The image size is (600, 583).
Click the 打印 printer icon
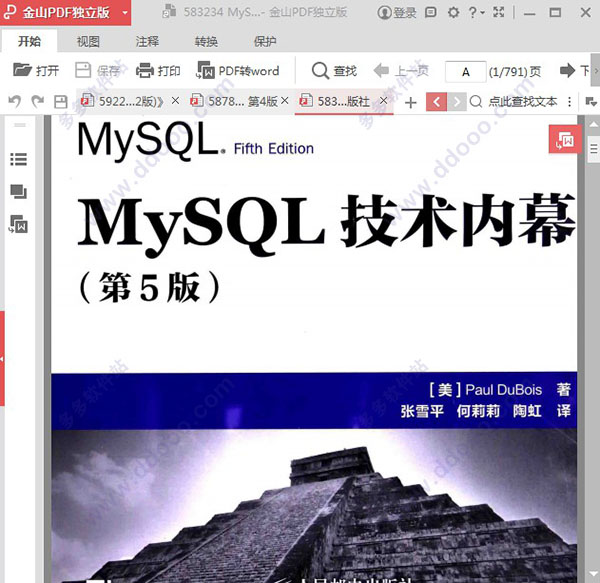[145, 70]
